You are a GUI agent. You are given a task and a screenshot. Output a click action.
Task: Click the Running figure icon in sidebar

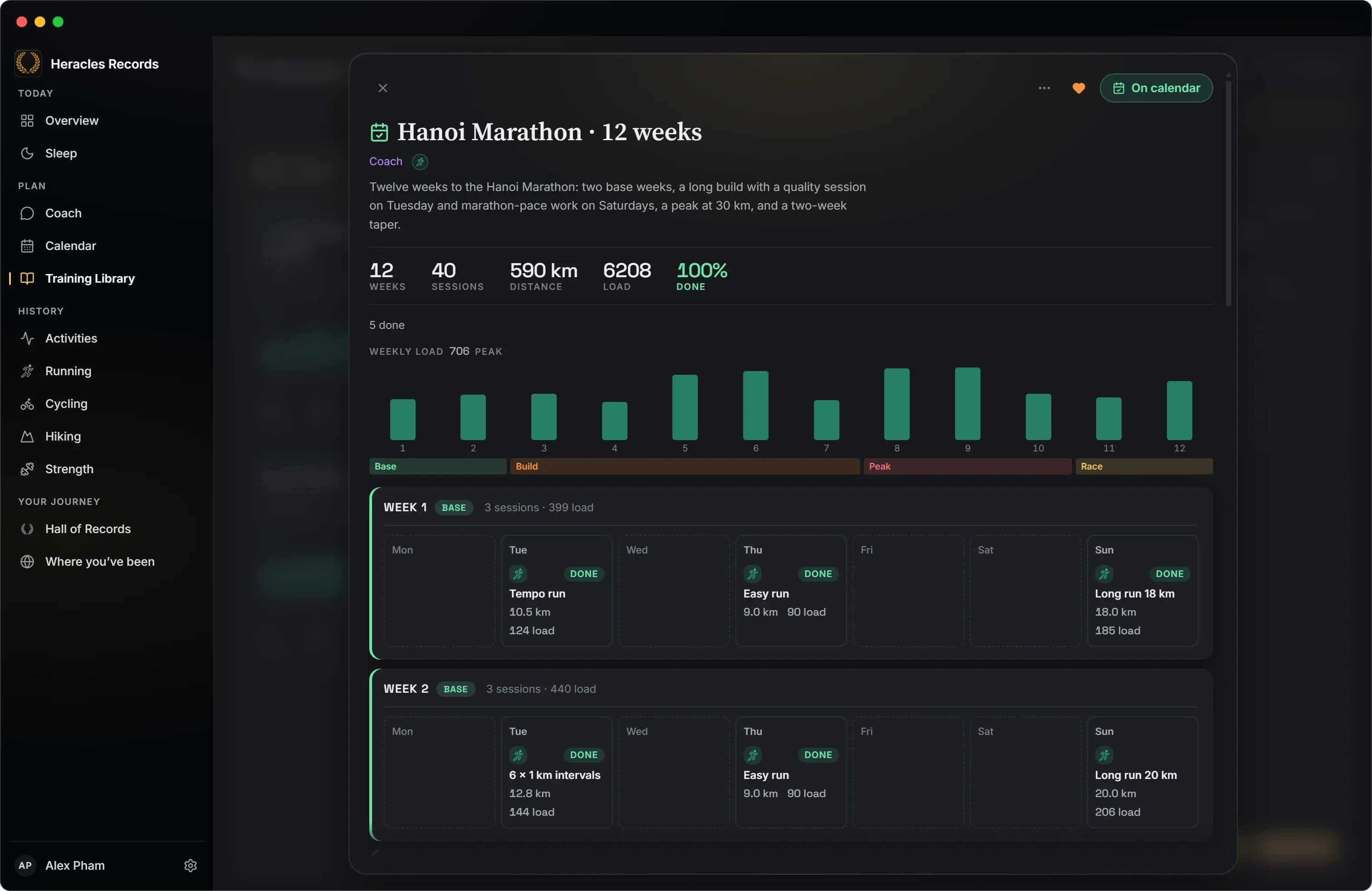tap(27, 371)
